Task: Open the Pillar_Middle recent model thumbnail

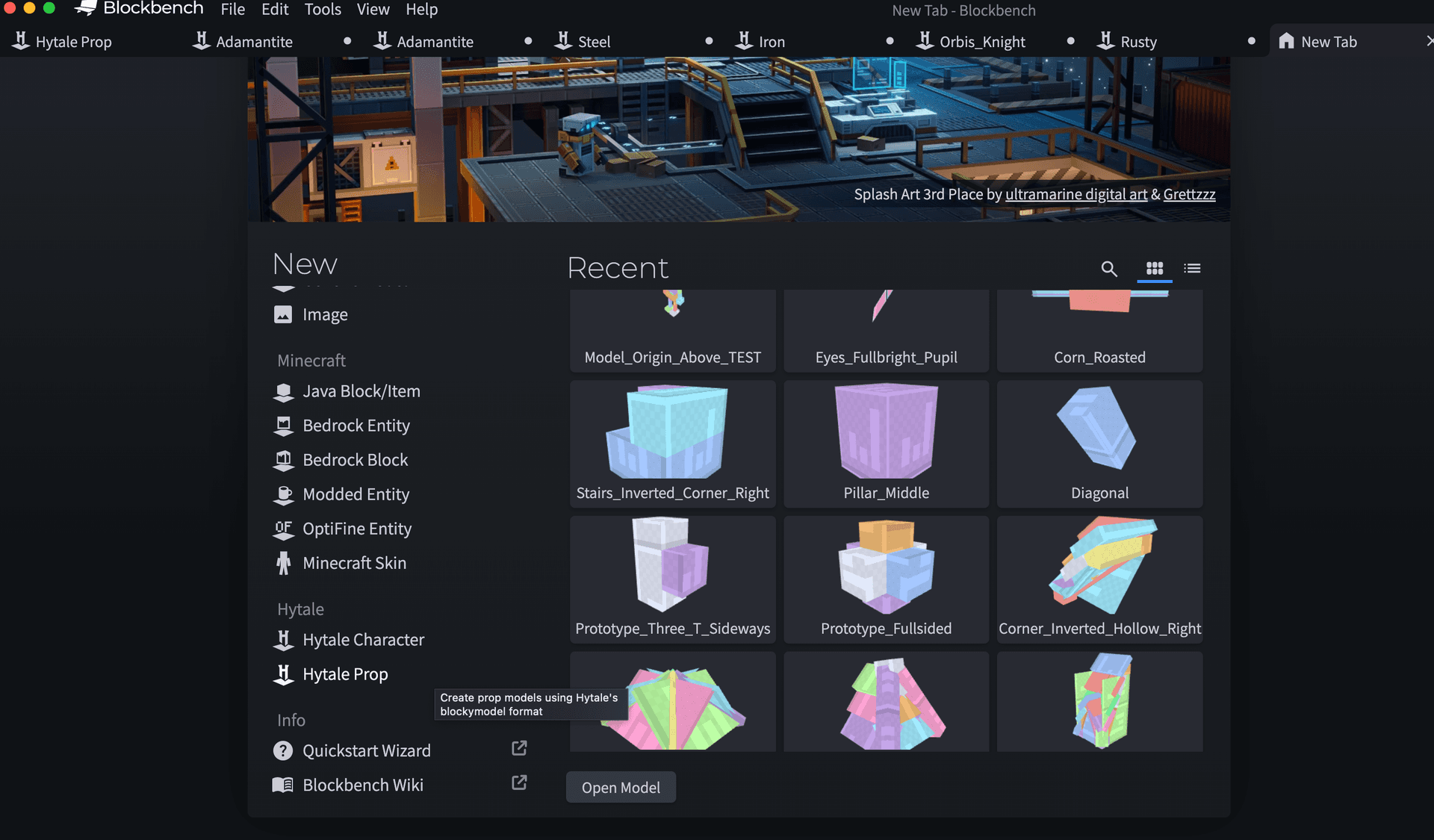Action: pos(886,433)
